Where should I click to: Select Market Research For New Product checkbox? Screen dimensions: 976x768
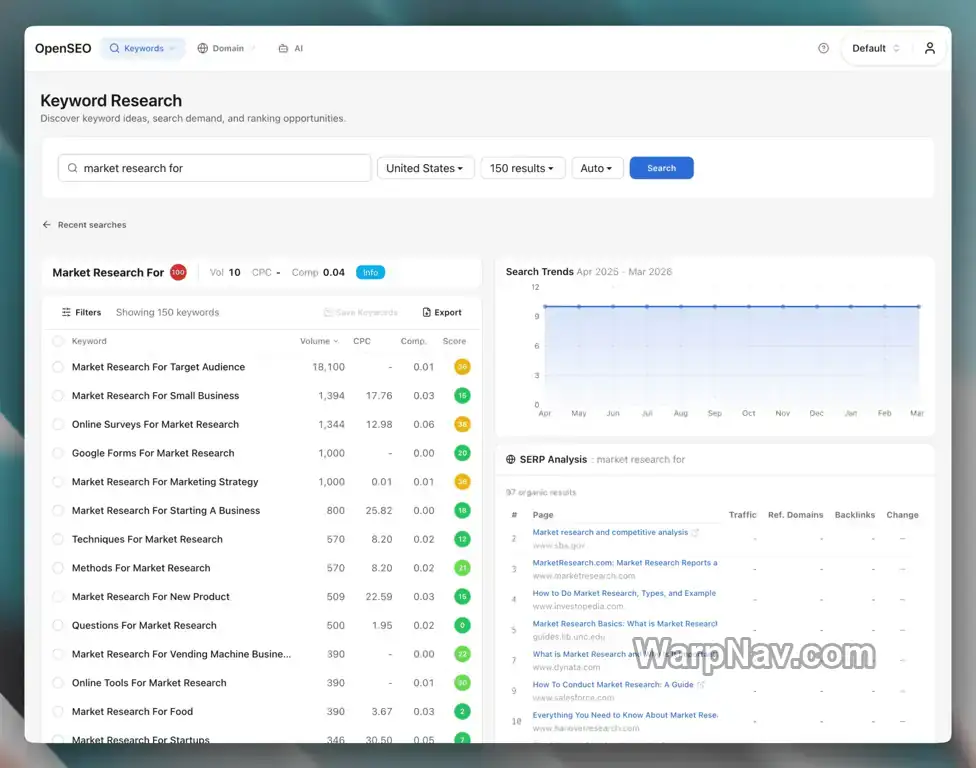click(x=58, y=596)
